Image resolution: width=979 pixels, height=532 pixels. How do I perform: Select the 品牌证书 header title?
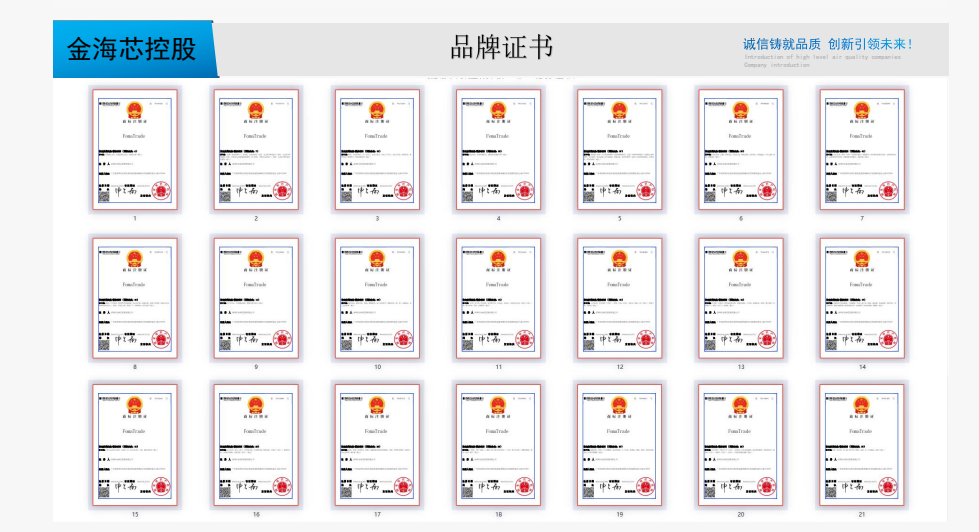[x=501, y=47]
